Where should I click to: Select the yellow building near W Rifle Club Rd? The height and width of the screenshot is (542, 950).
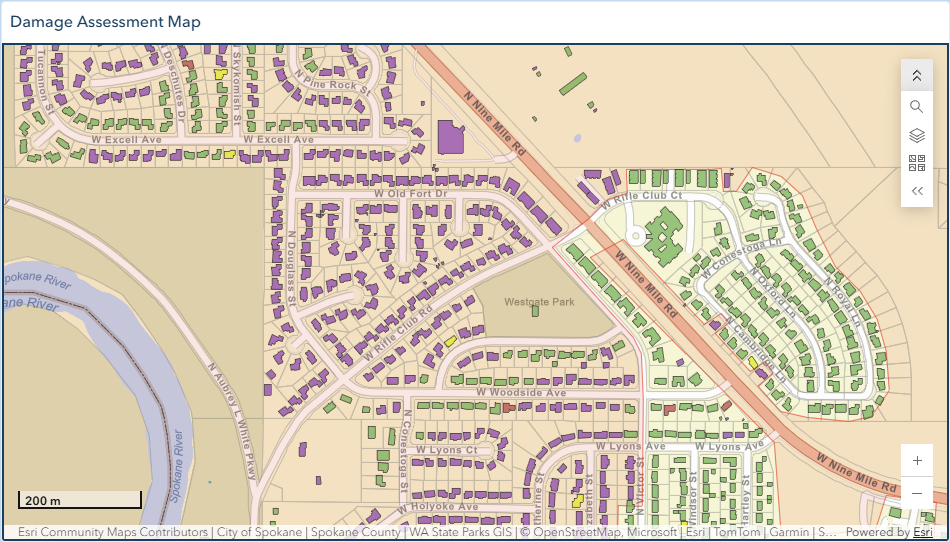click(450, 340)
